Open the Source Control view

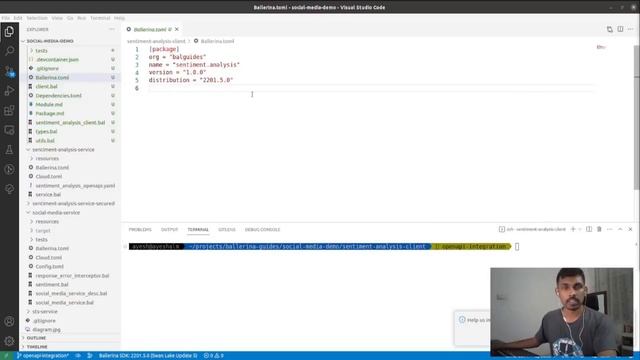point(9,71)
